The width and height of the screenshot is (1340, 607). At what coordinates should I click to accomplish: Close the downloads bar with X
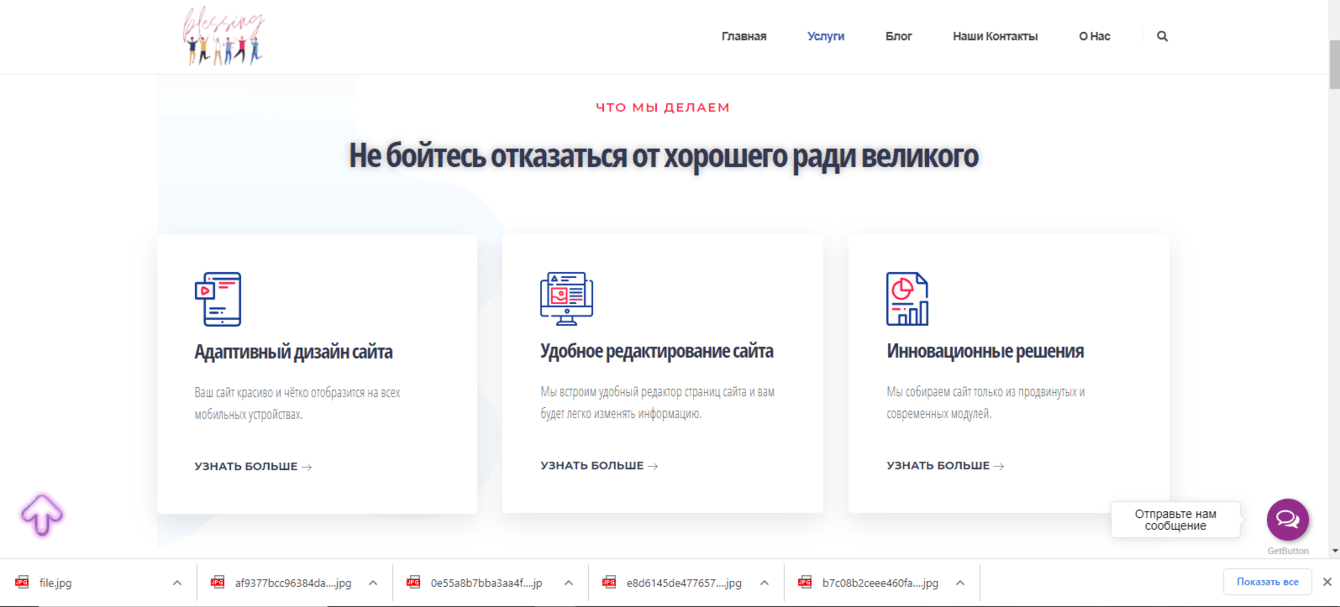tap(1327, 582)
